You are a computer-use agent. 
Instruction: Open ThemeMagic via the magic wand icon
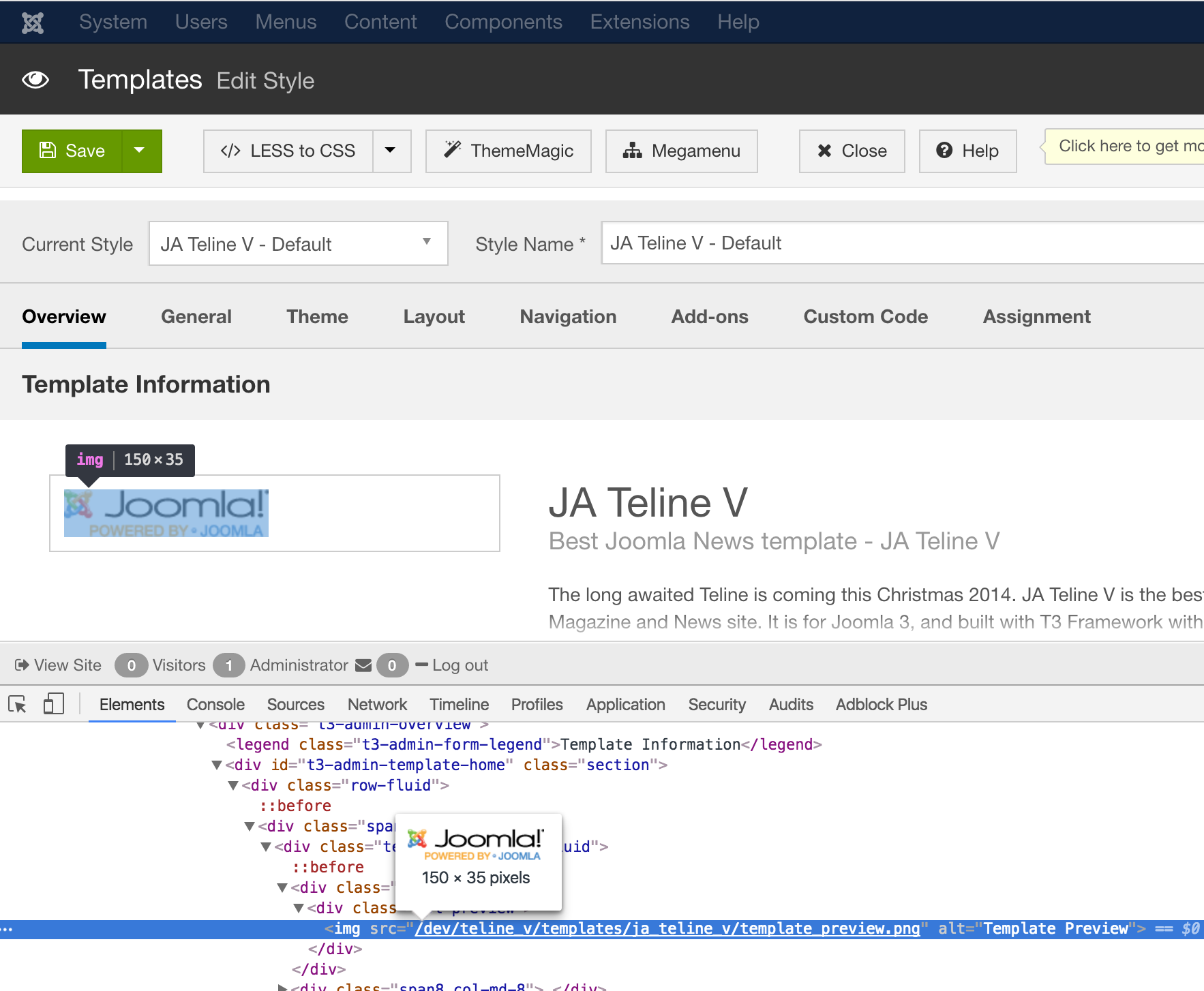point(452,151)
